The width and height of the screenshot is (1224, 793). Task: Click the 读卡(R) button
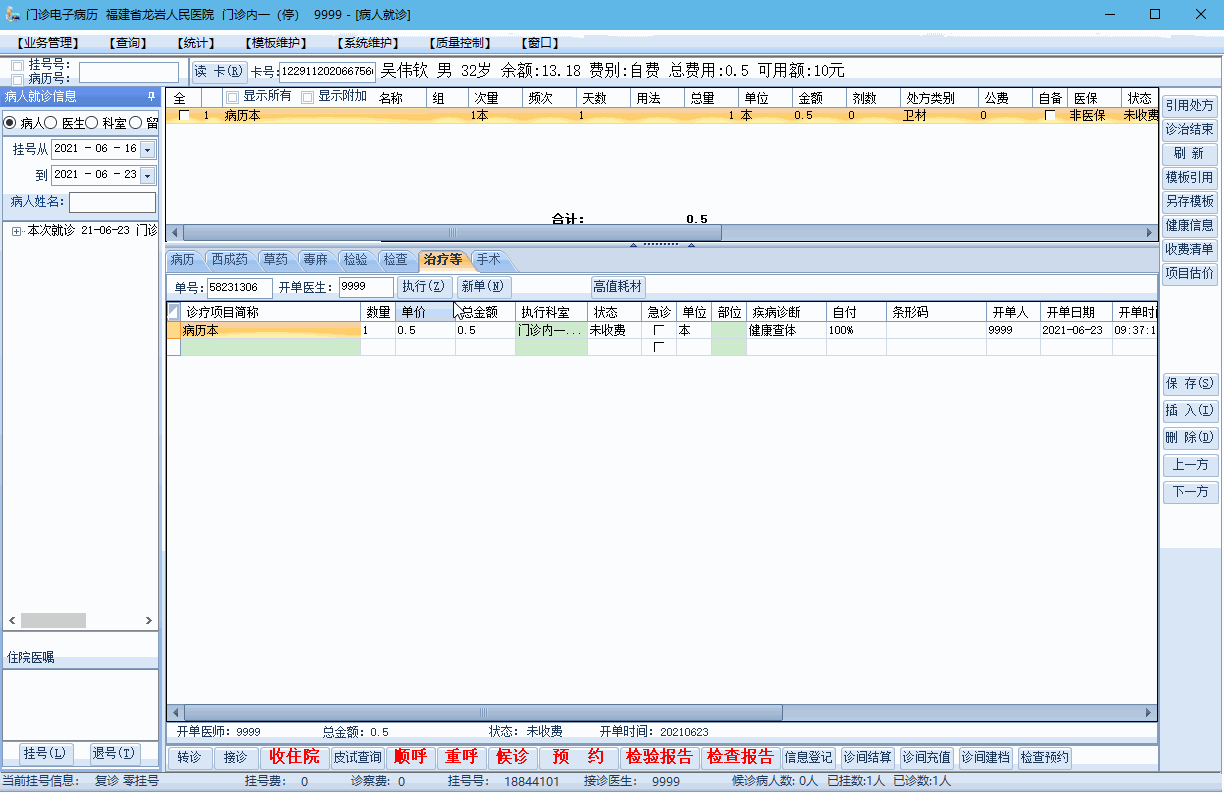218,71
